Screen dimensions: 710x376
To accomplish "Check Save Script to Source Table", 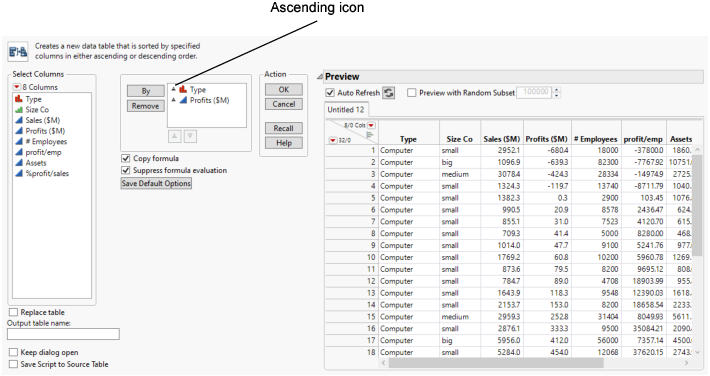I will (14, 364).
